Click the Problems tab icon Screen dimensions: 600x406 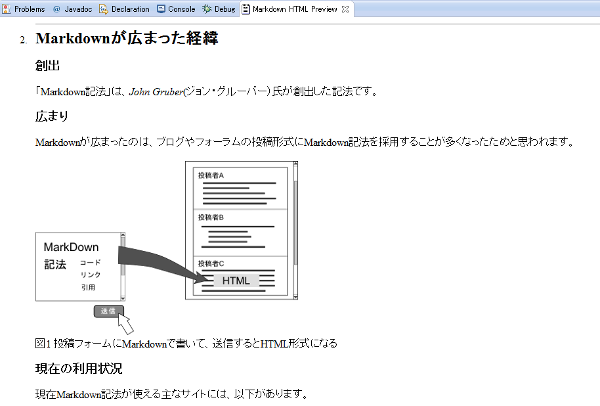click(6, 9)
